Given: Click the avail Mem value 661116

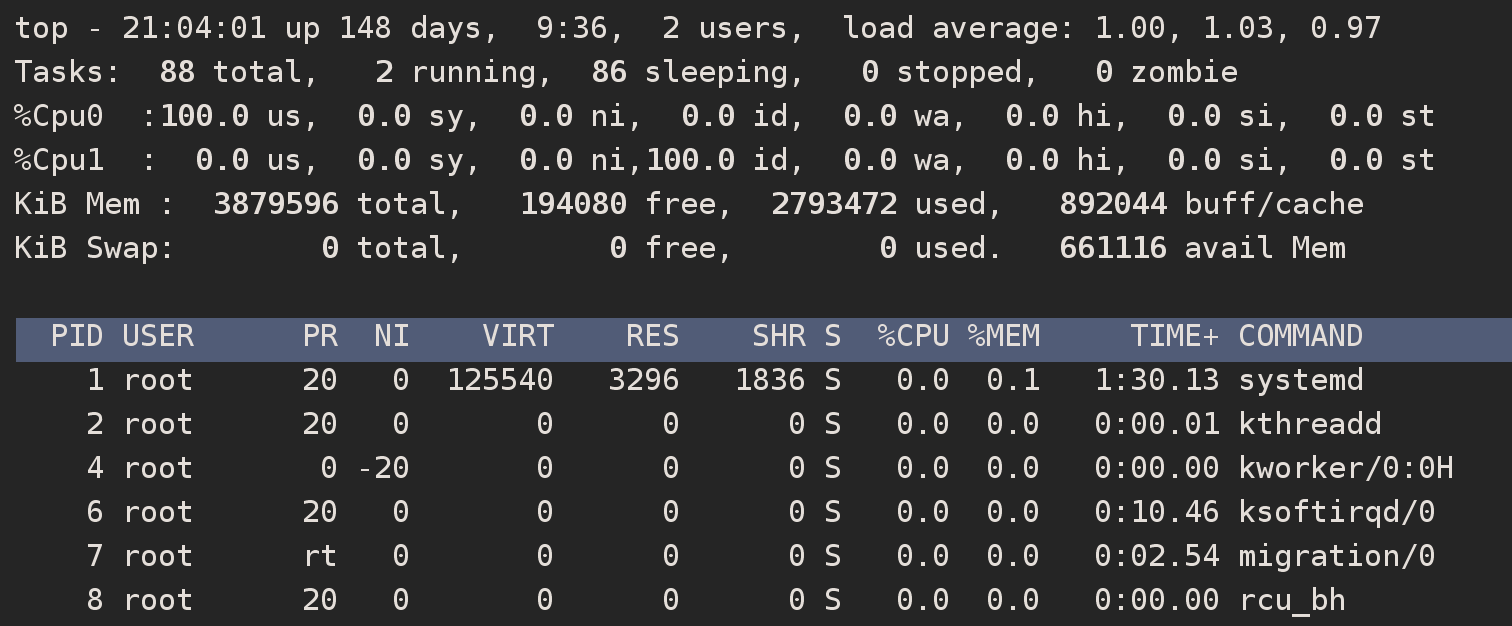Looking at the screenshot, I should coord(1112,248).
